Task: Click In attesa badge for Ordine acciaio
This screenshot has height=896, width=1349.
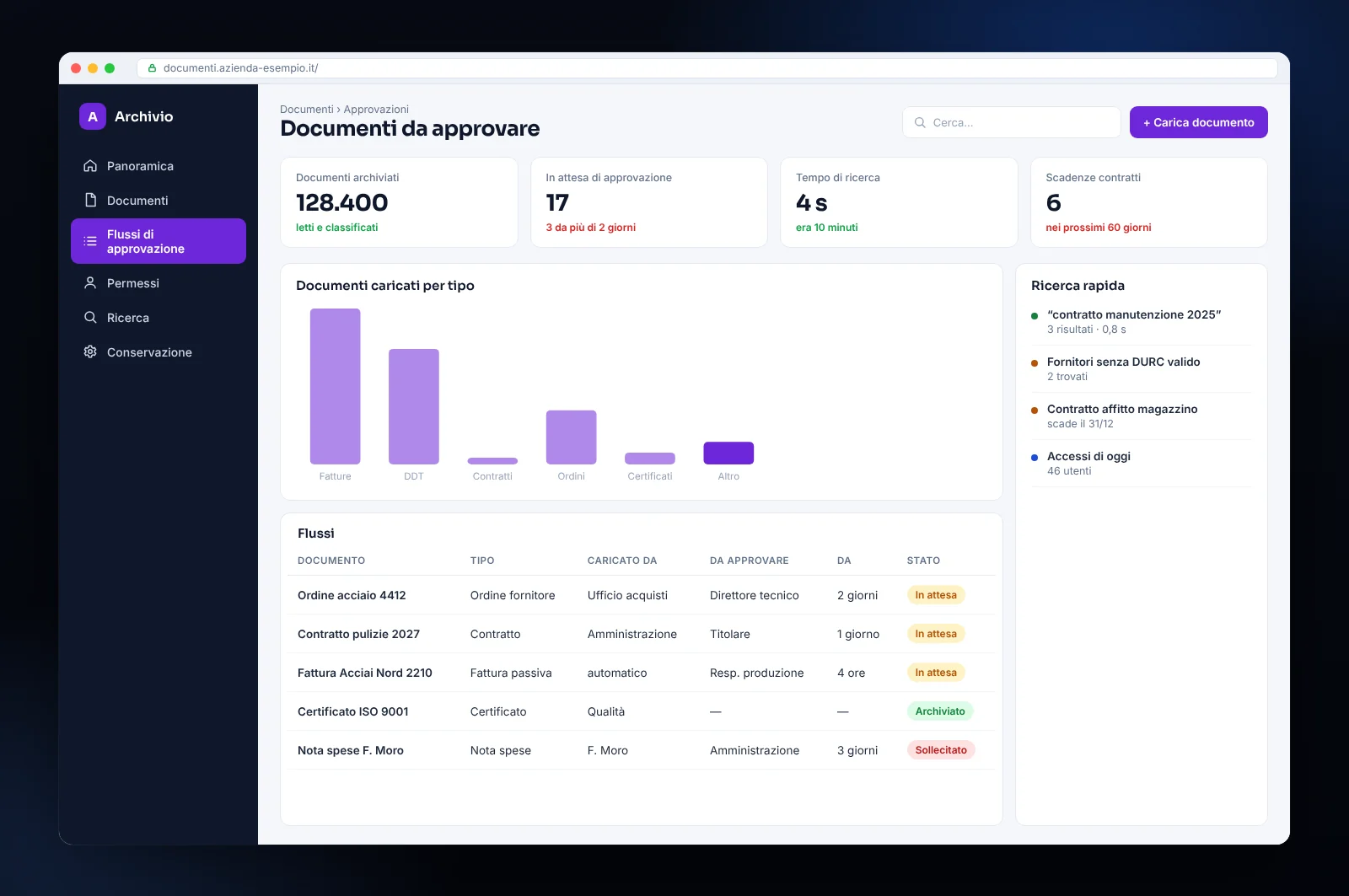Action: coord(936,595)
